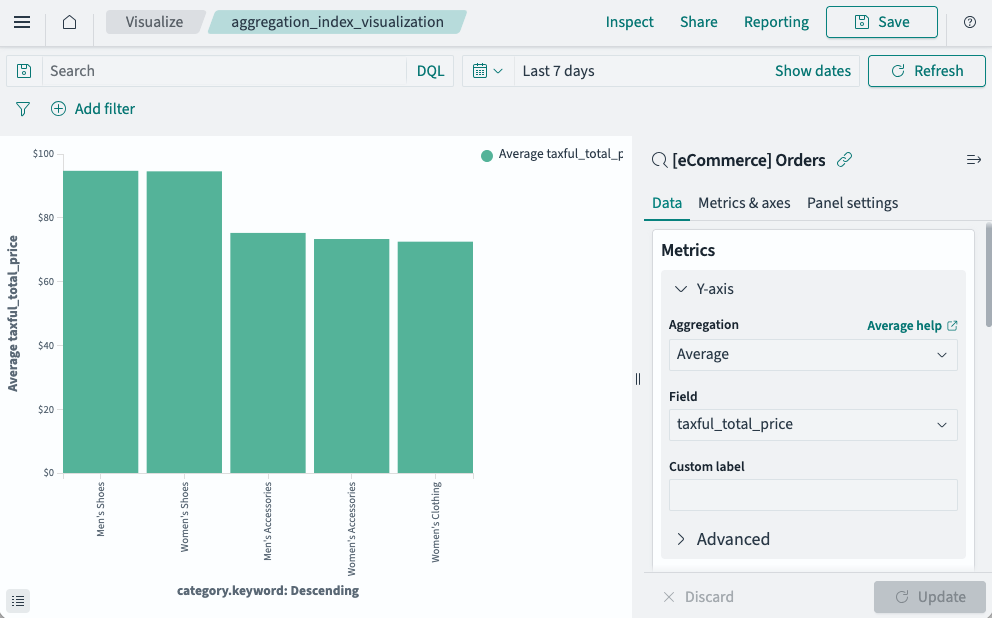Toggle the legend list icon
Image resolution: width=992 pixels, height=618 pixels.
coord(18,600)
